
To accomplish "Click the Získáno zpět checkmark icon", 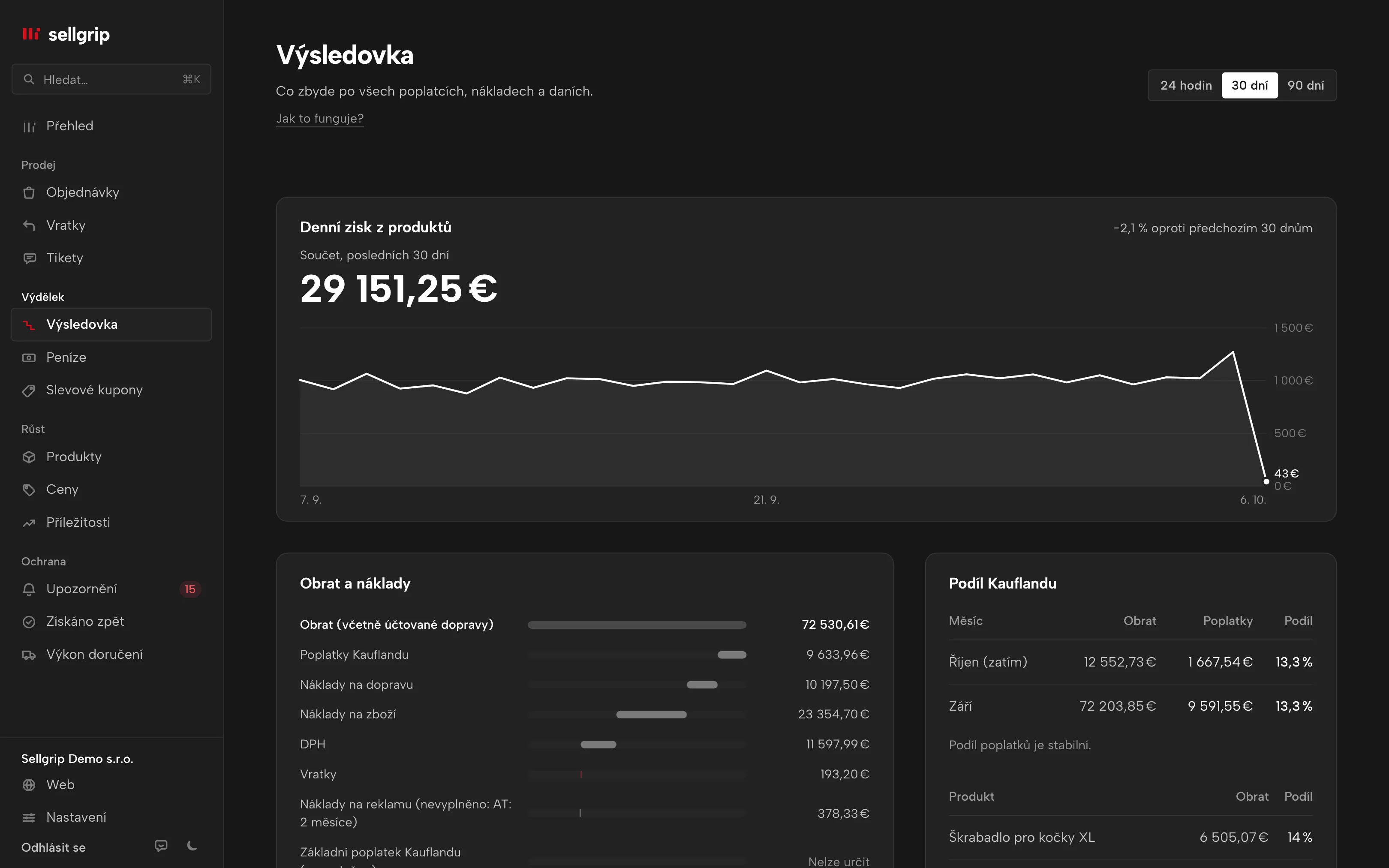I will [29, 622].
